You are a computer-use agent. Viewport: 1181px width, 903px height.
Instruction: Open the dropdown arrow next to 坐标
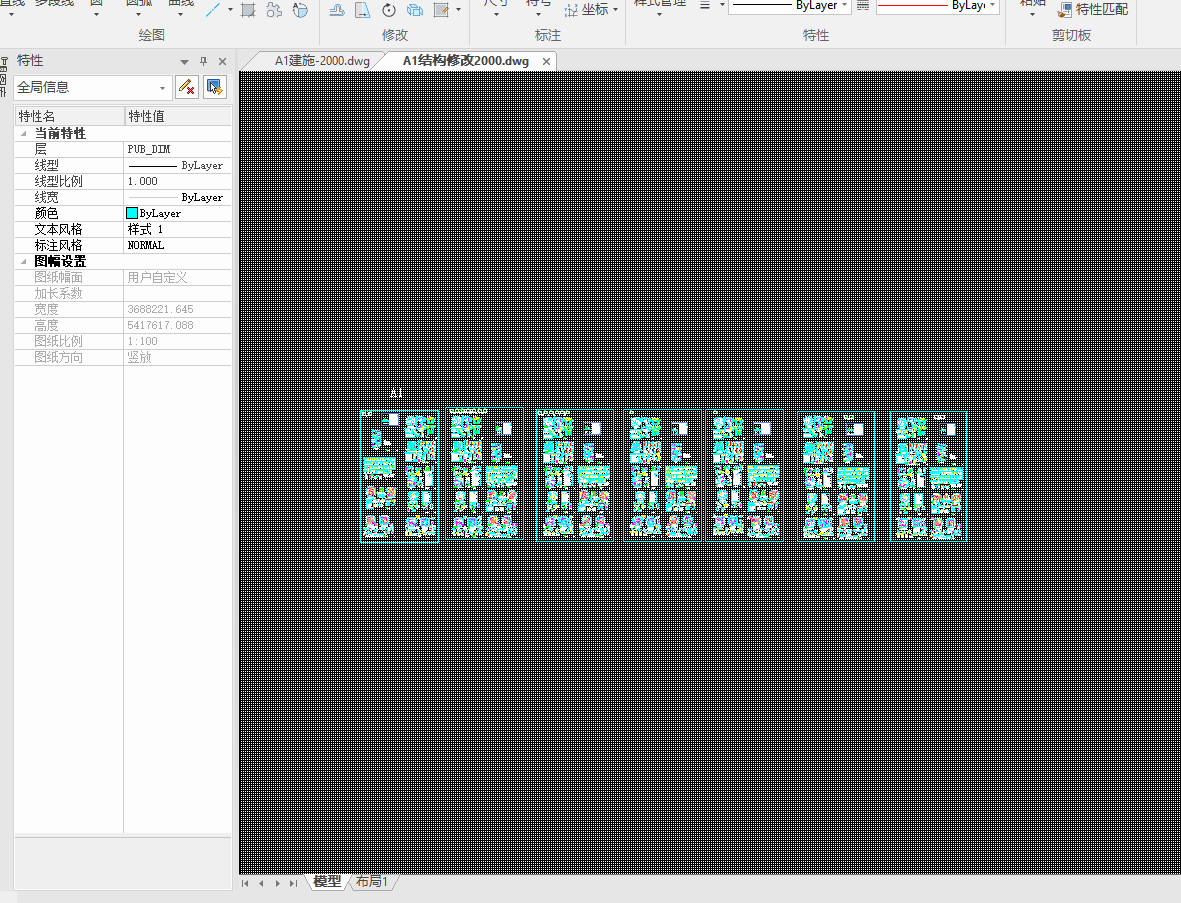tap(615, 10)
